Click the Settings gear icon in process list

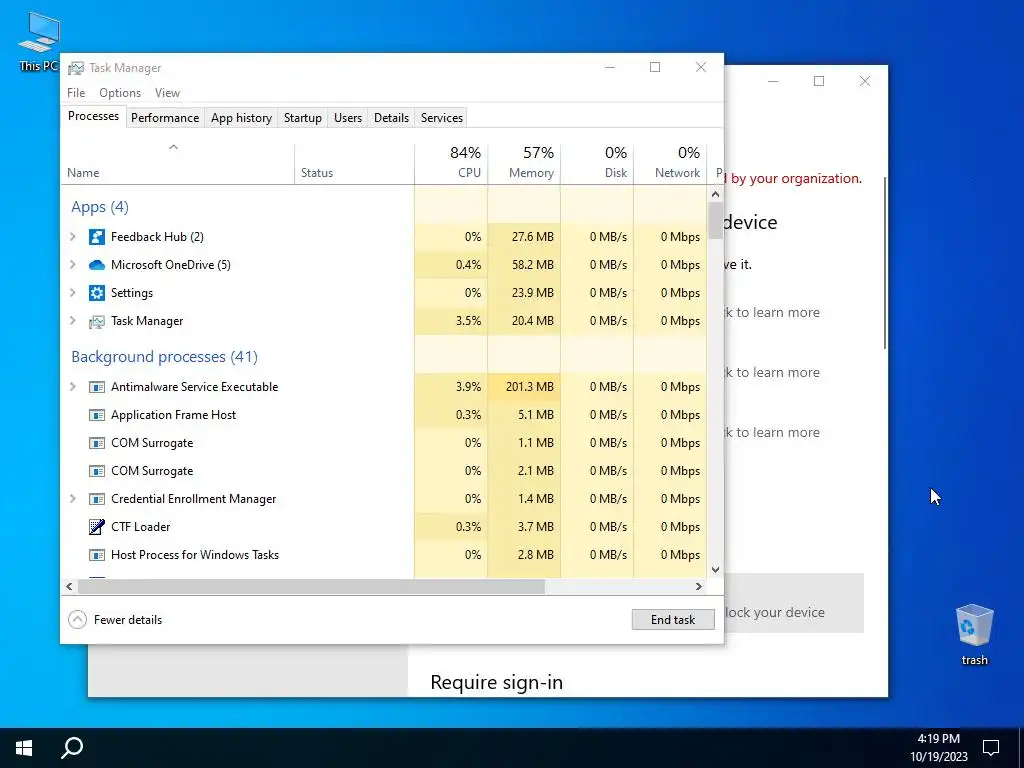97,293
